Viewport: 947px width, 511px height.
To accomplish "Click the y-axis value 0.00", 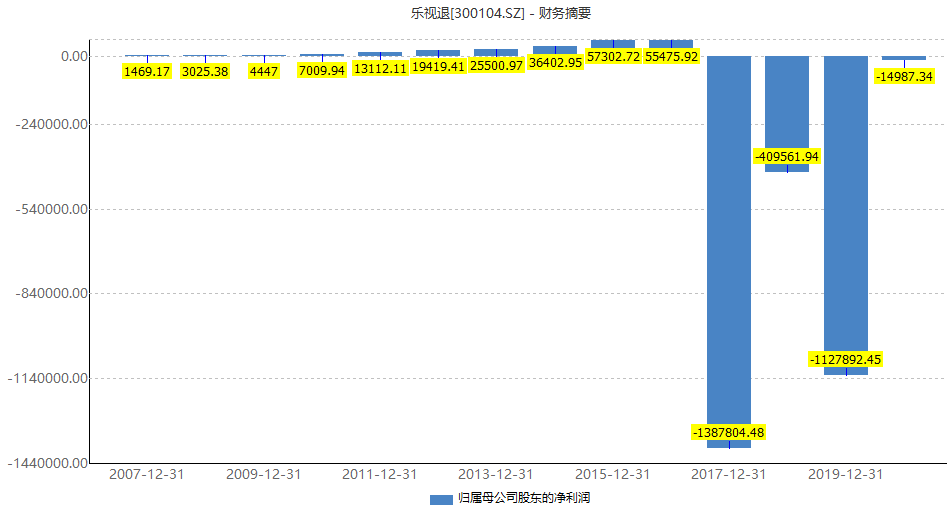I will point(74,56).
